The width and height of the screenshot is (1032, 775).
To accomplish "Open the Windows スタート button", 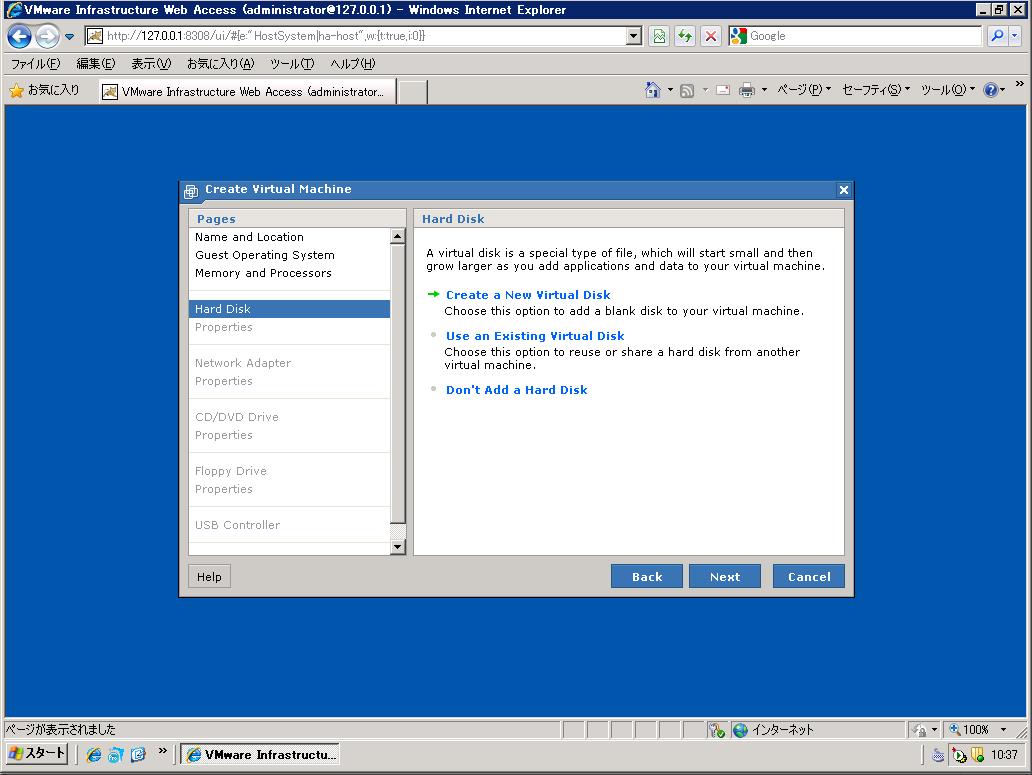I will 38,754.
